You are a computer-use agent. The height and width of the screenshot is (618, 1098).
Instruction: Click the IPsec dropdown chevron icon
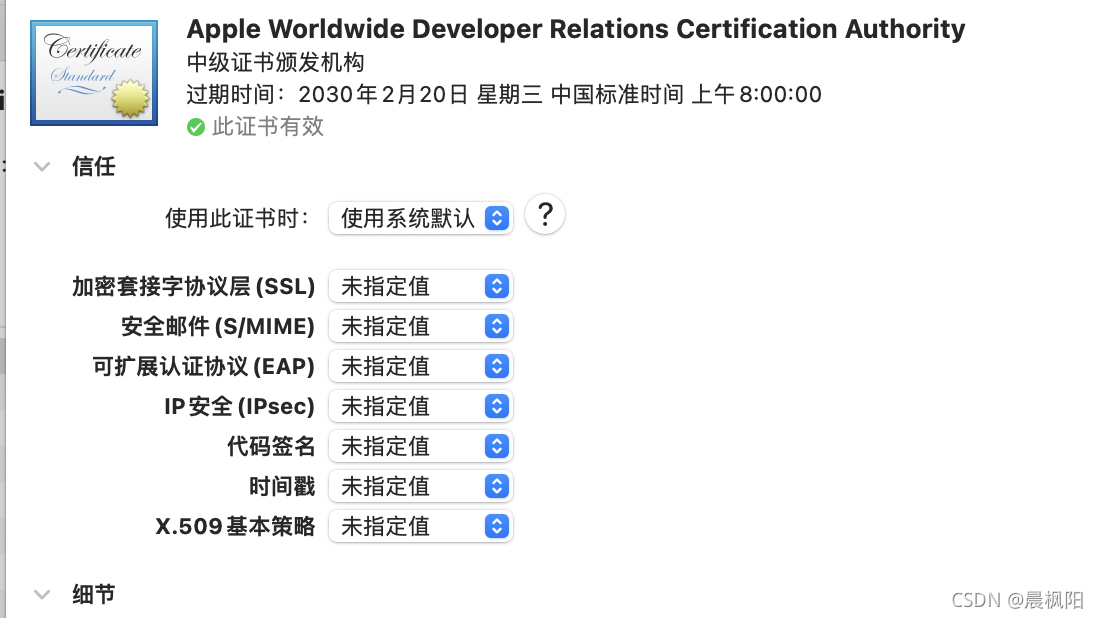[496, 406]
